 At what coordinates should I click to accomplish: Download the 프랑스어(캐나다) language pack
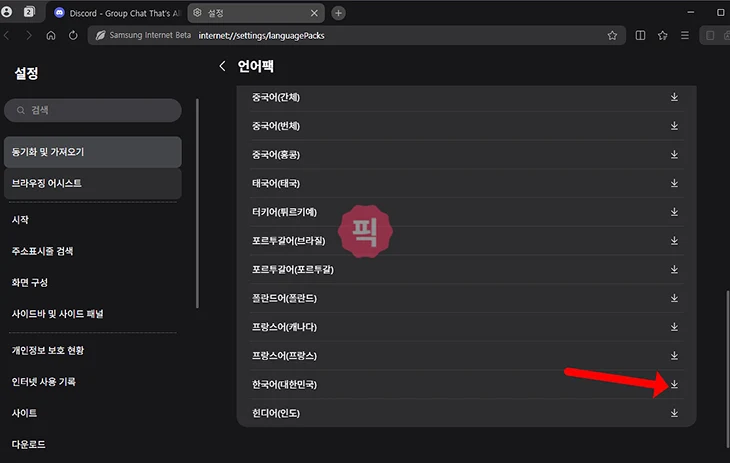pyautogui.click(x=674, y=327)
